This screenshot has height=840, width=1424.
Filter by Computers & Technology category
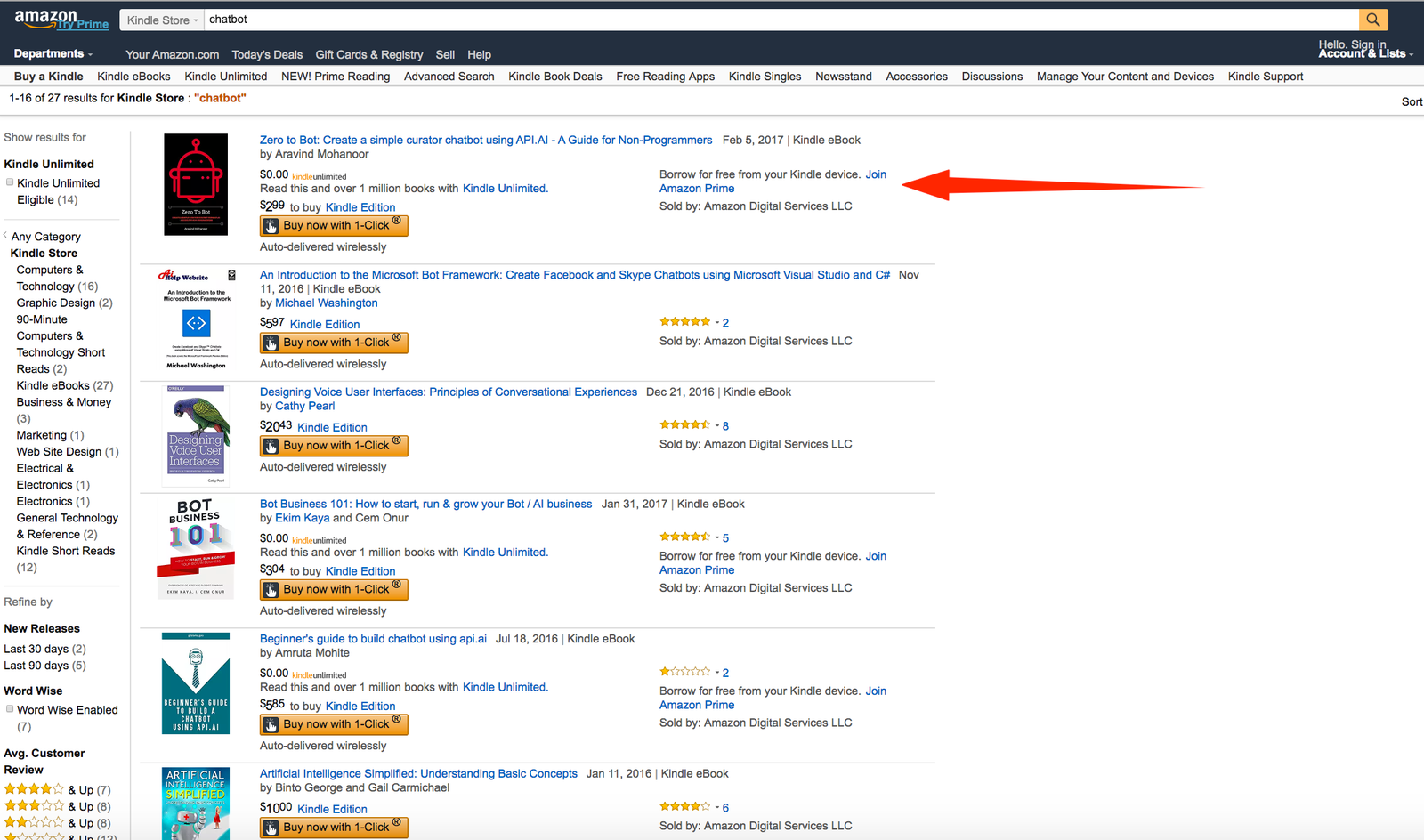[57, 278]
